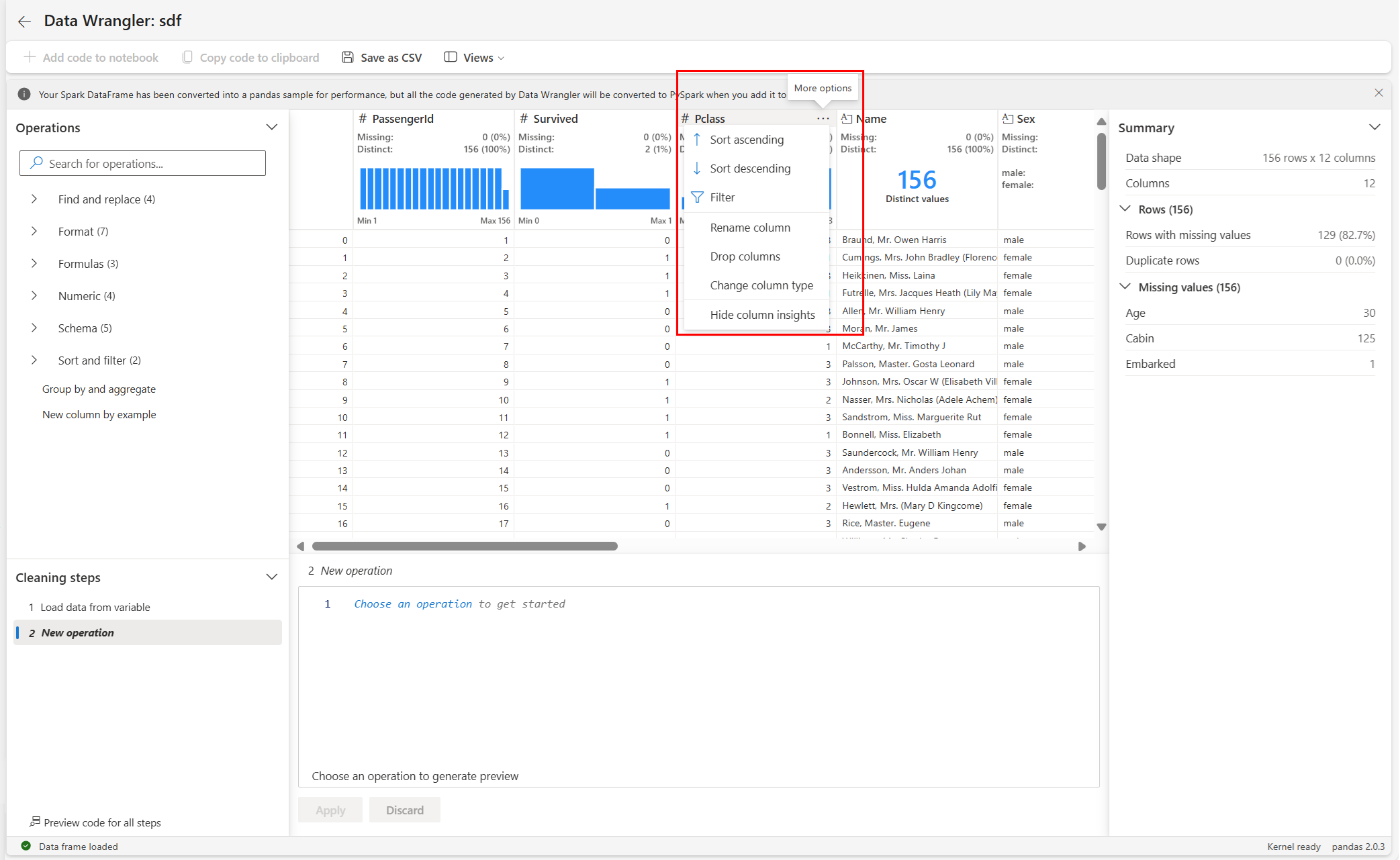Select Hide column insights option
Screen dimensions: 1400x860
[x=762, y=315]
